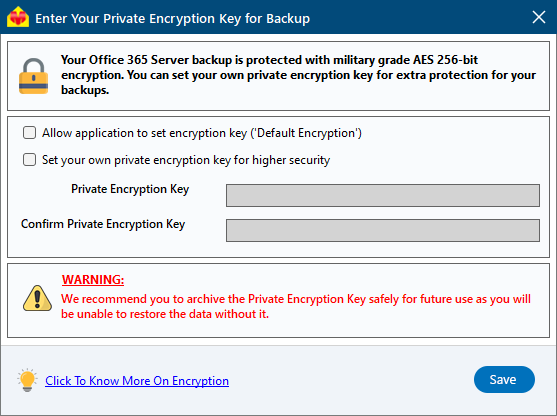The width and height of the screenshot is (557, 416).
Task: Click the 'higher security' option label text
Action: point(186,160)
